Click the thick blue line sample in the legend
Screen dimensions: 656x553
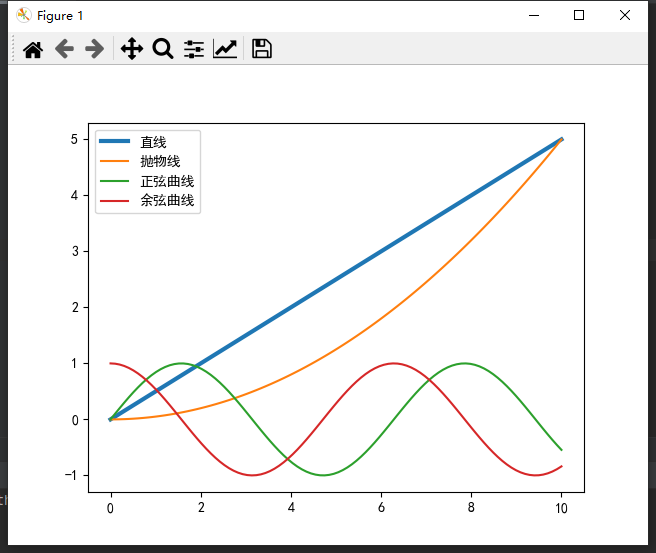pos(114,141)
